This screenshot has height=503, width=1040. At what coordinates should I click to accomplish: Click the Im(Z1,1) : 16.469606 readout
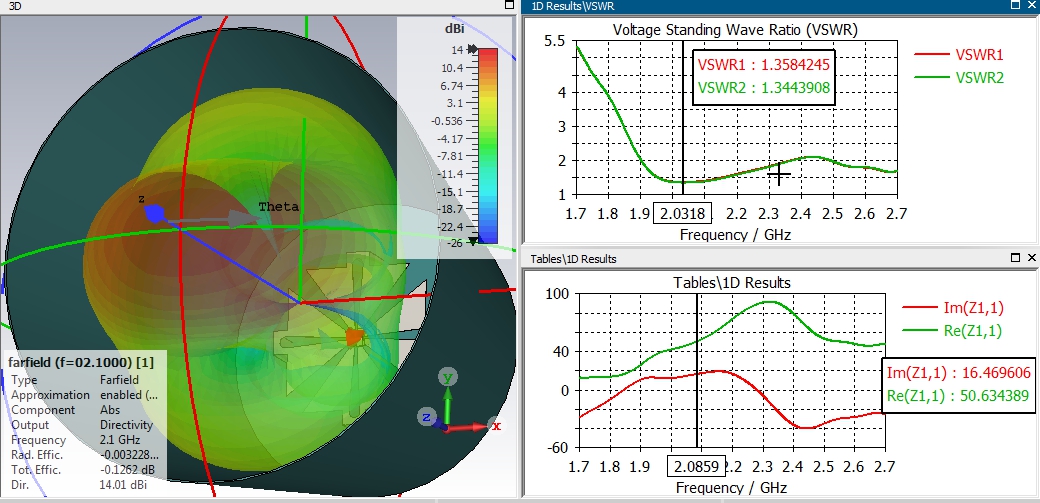click(958, 373)
